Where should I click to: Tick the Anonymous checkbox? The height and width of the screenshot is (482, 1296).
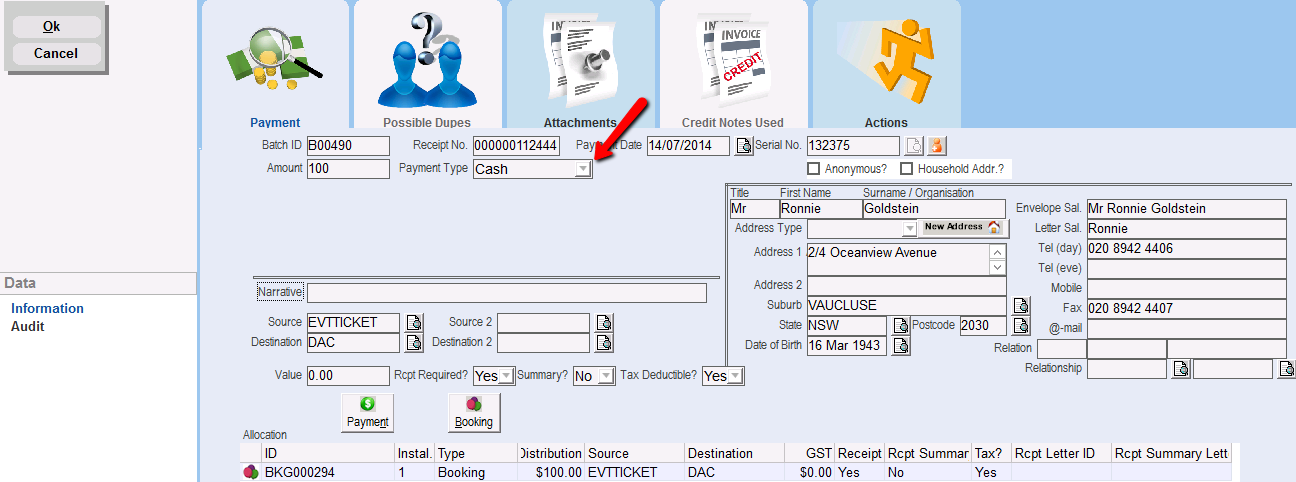pos(814,169)
